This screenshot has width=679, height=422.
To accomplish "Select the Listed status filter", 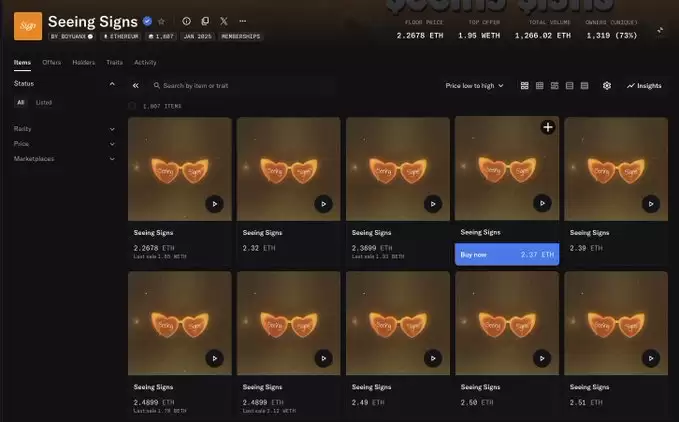I will [x=44, y=102].
